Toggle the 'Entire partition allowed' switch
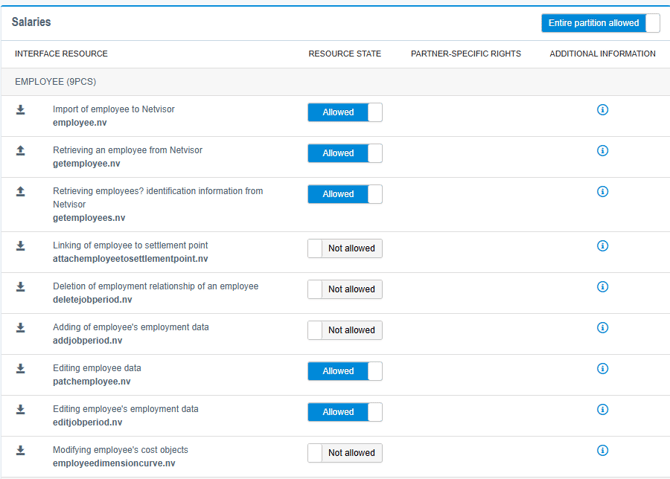Viewport: 670px width, 479px height. [x=600, y=23]
